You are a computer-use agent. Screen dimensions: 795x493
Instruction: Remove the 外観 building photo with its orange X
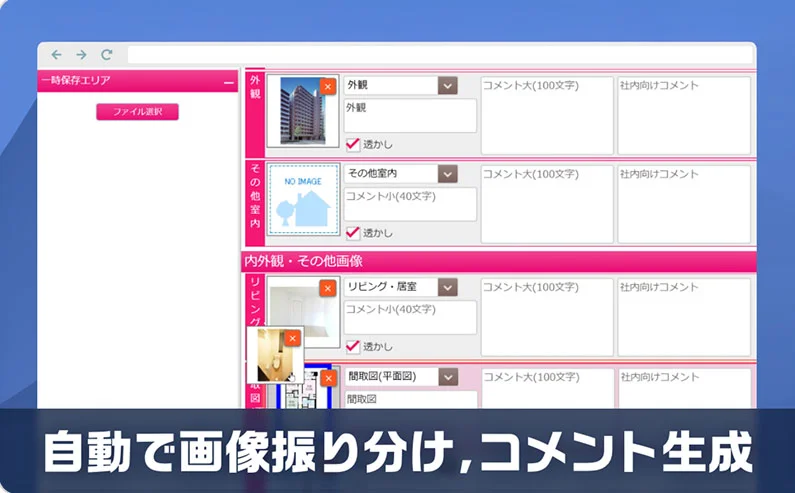pyautogui.click(x=328, y=87)
